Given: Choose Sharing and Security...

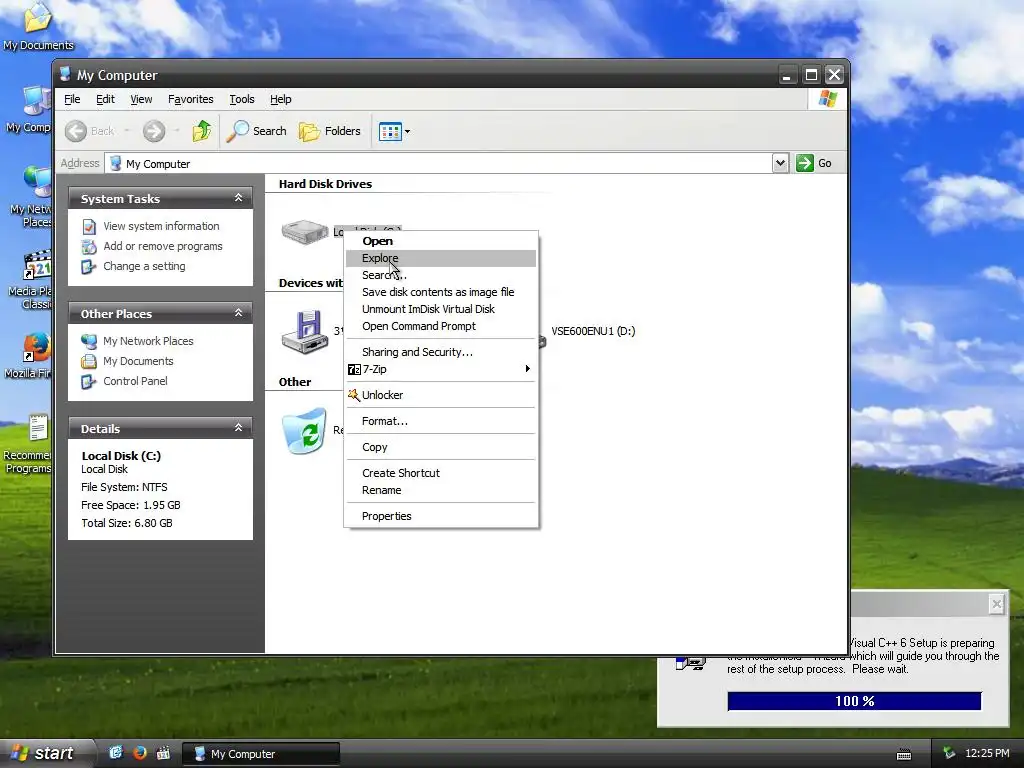Looking at the screenshot, I should click(x=441, y=352).
